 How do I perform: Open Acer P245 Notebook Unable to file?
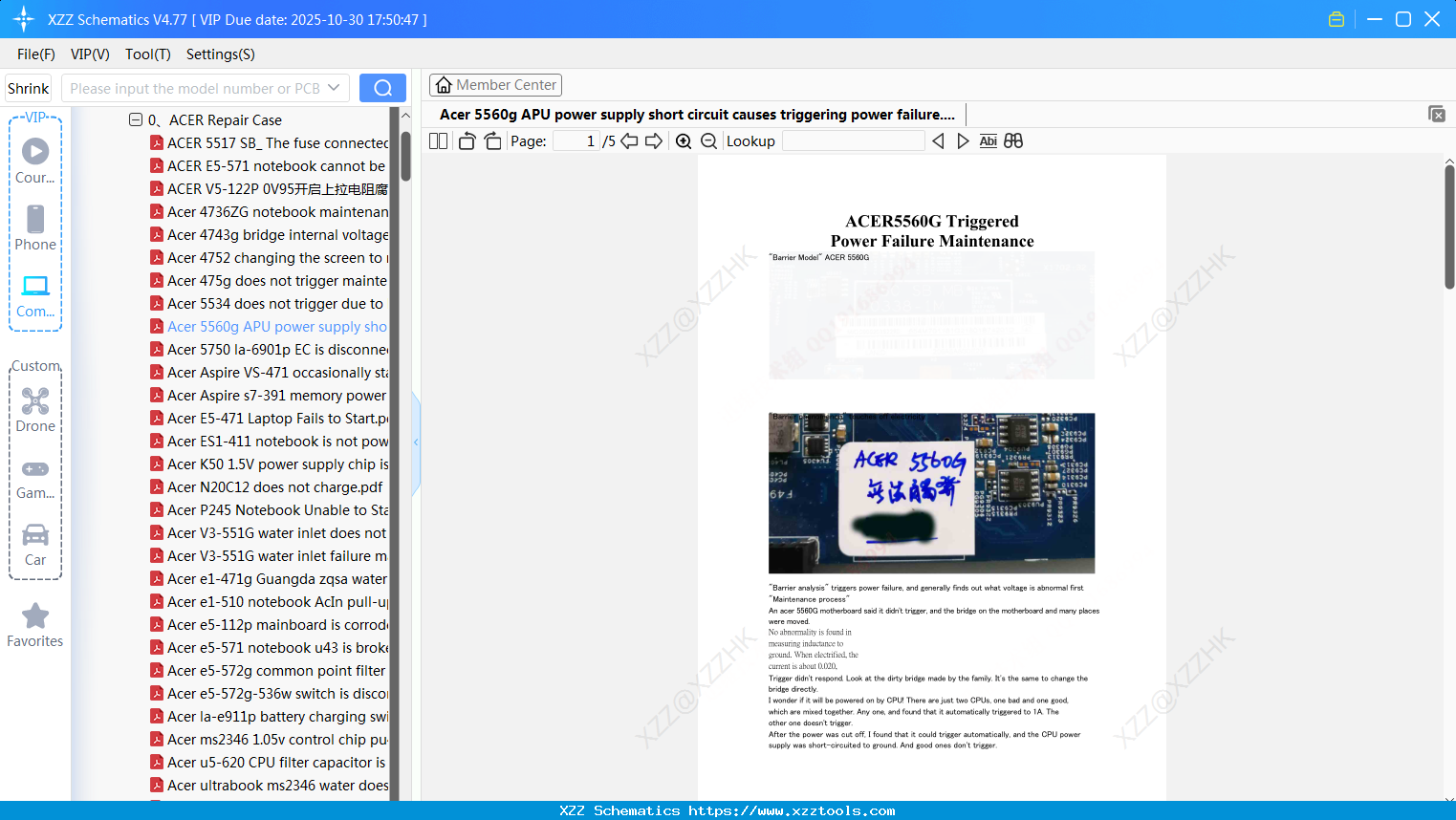click(269, 510)
